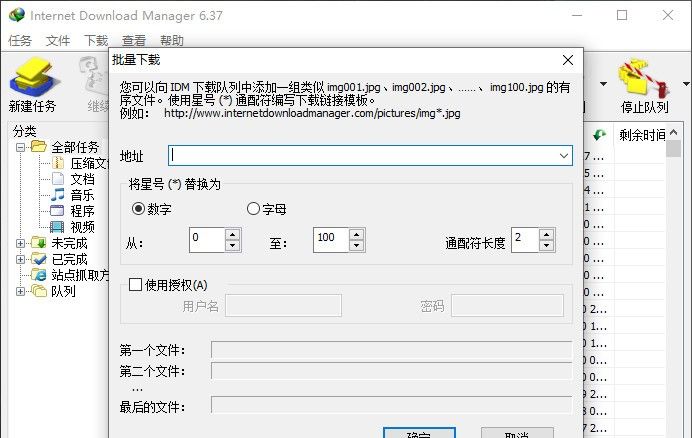Click the Last file (最后的文件) preview field
The width and height of the screenshot is (692, 438).
[391, 405]
